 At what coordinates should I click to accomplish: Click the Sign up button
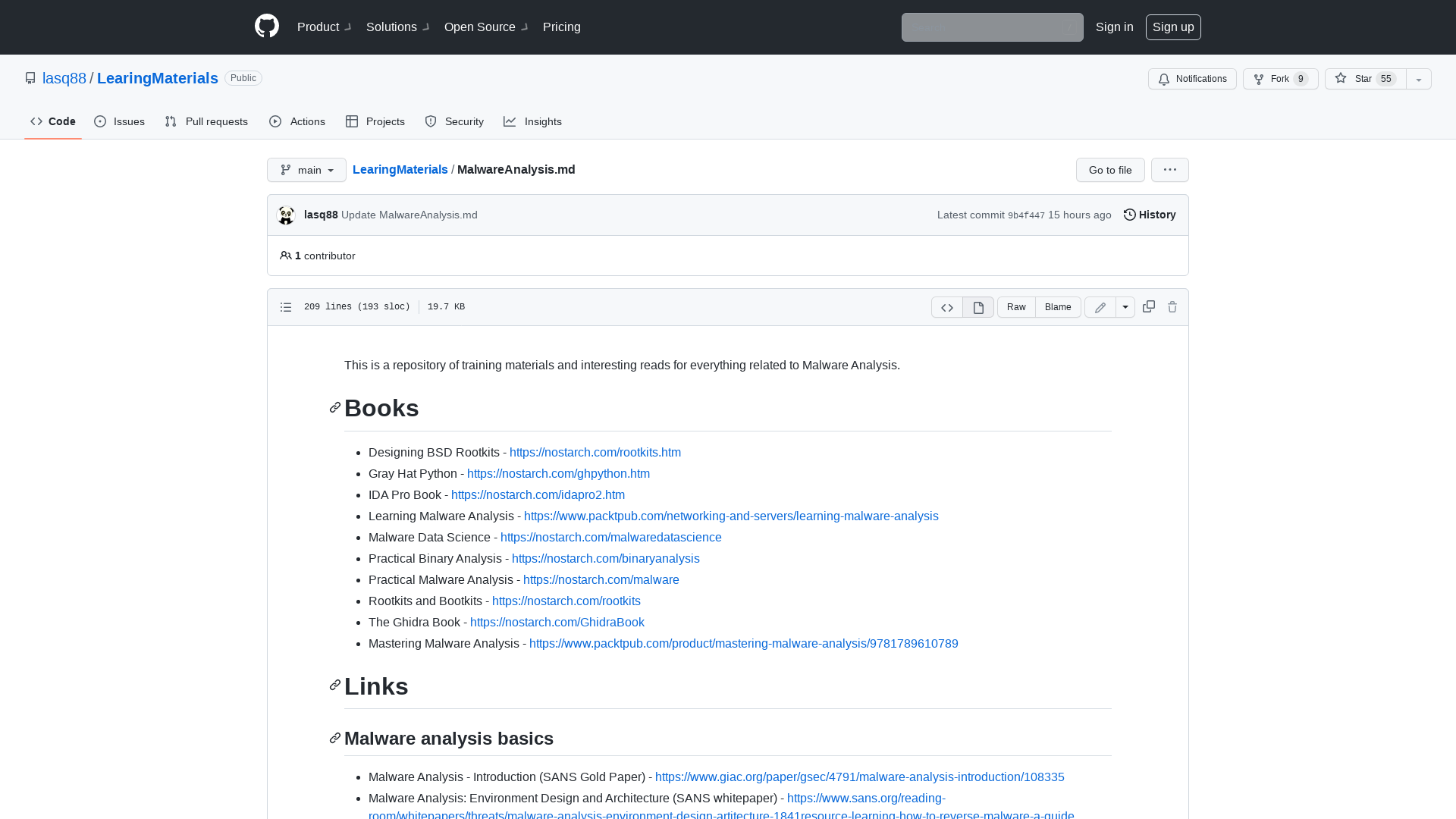pos(1173,27)
